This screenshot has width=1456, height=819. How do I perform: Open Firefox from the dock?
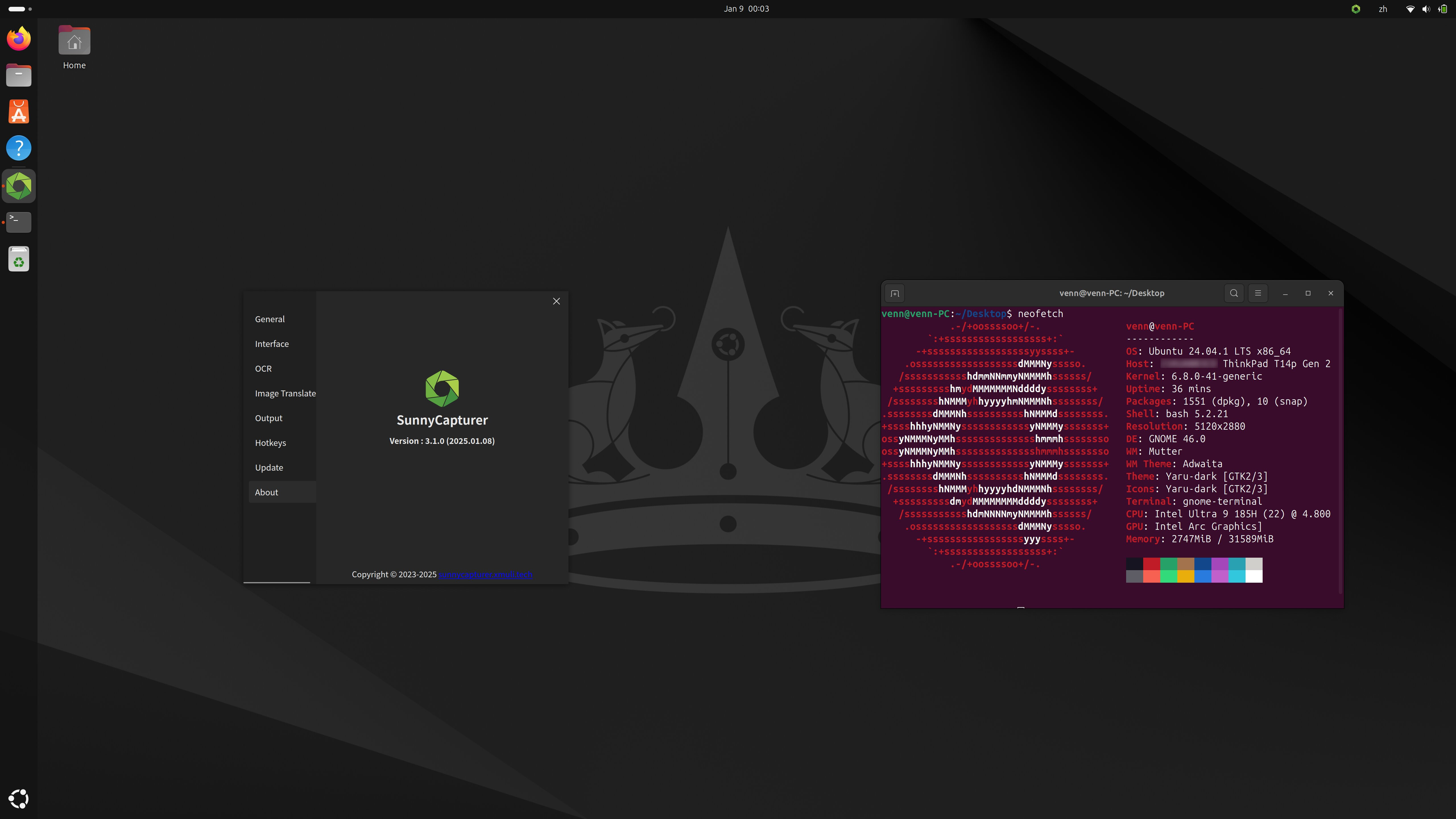click(x=19, y=38)
